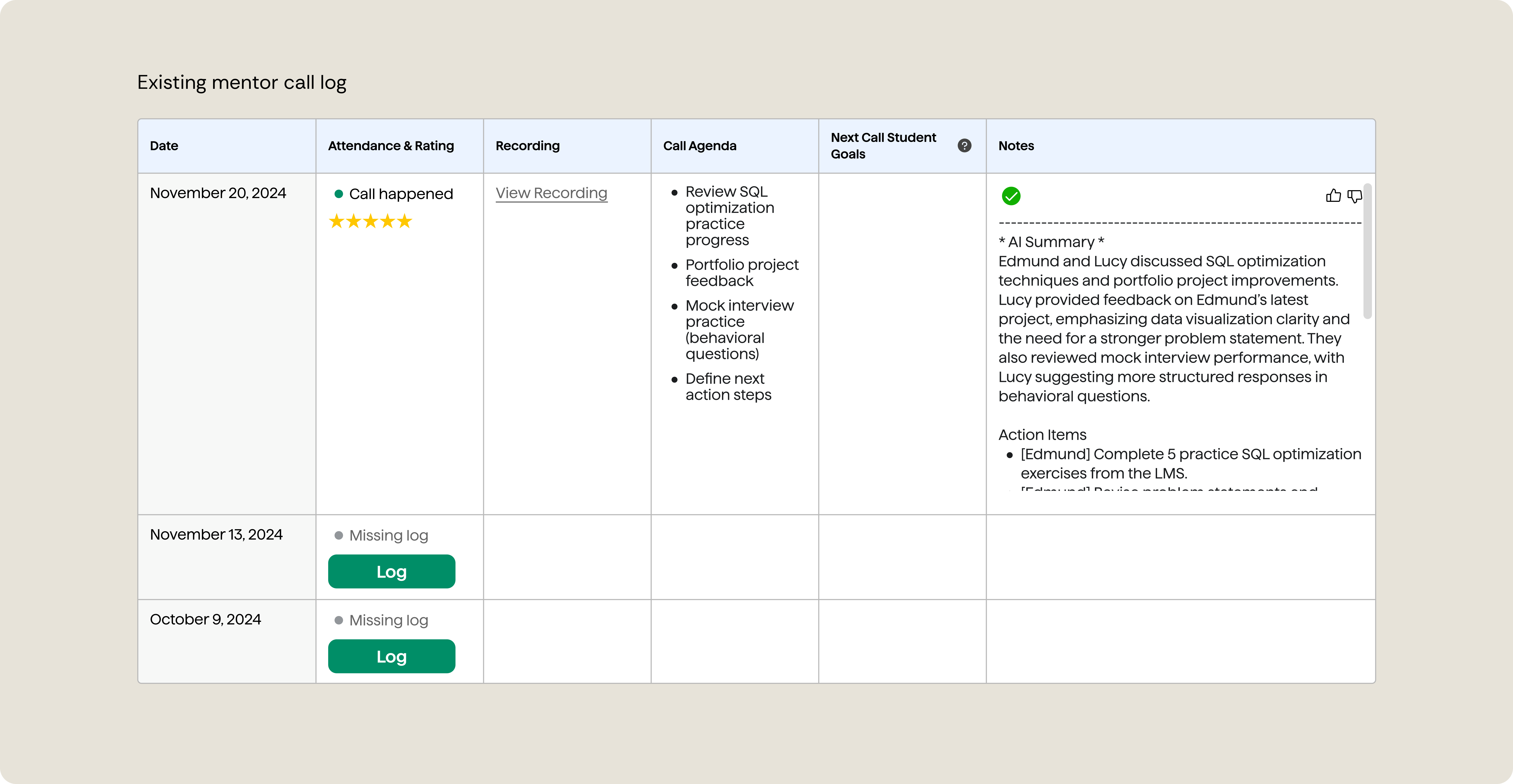1513x784 pixels.
Task: Click the Call happened status
Action: (394, 194)
